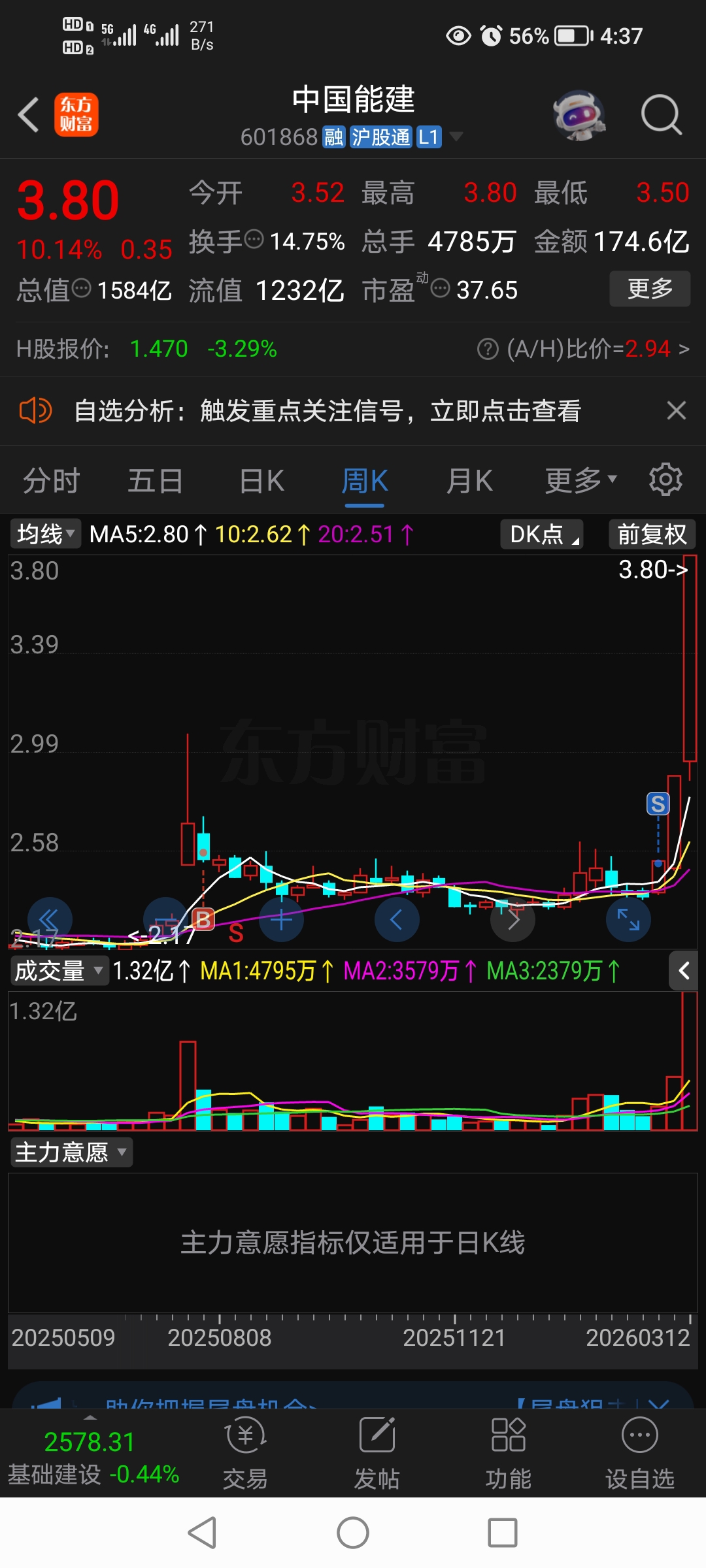Expand the bottom index panel arrow

[90, 1418]
